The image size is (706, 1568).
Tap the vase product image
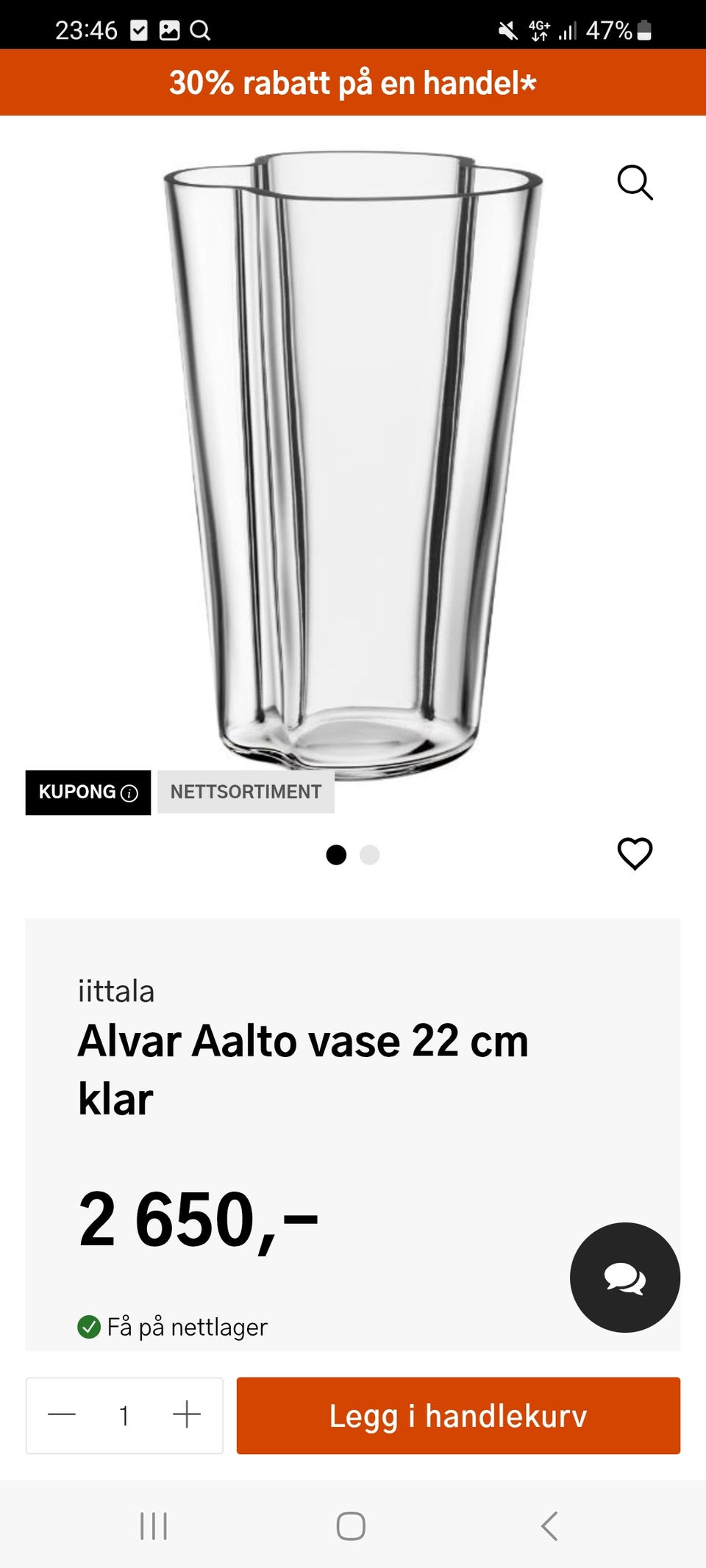click(353, 463)
